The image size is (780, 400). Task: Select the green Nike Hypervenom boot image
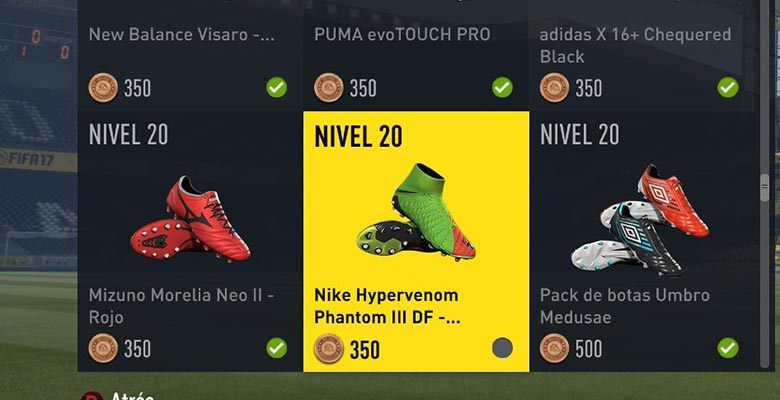click(x=416, y=212)
